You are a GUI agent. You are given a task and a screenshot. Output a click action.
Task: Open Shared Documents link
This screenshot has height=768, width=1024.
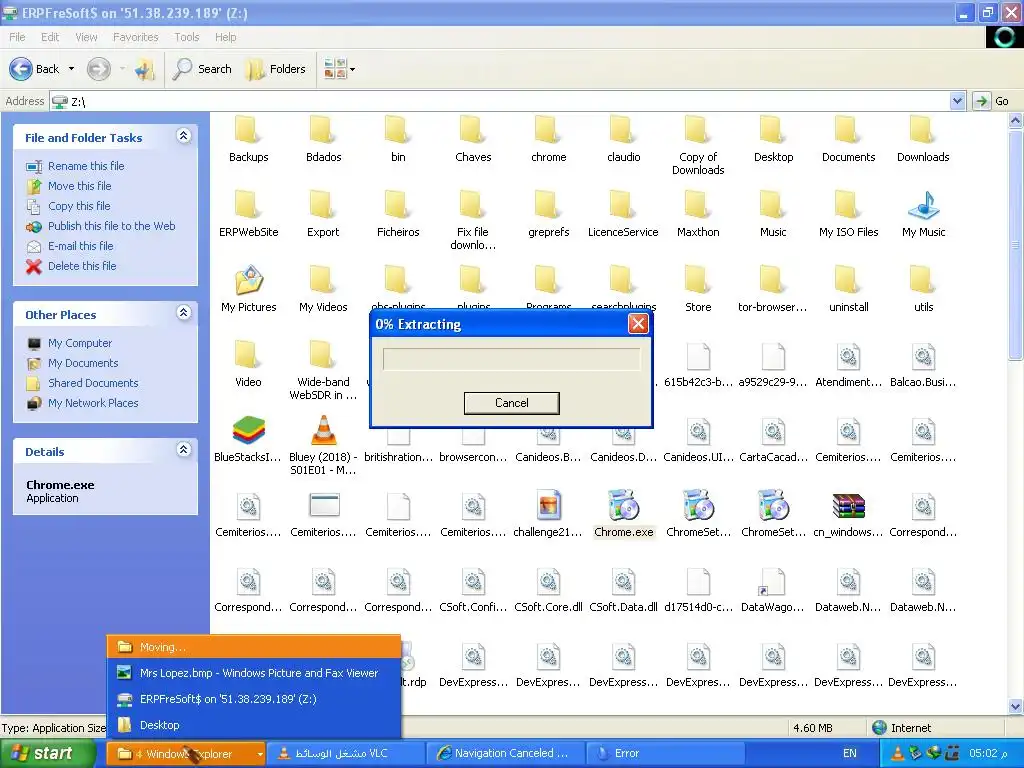tap(93, 383)
